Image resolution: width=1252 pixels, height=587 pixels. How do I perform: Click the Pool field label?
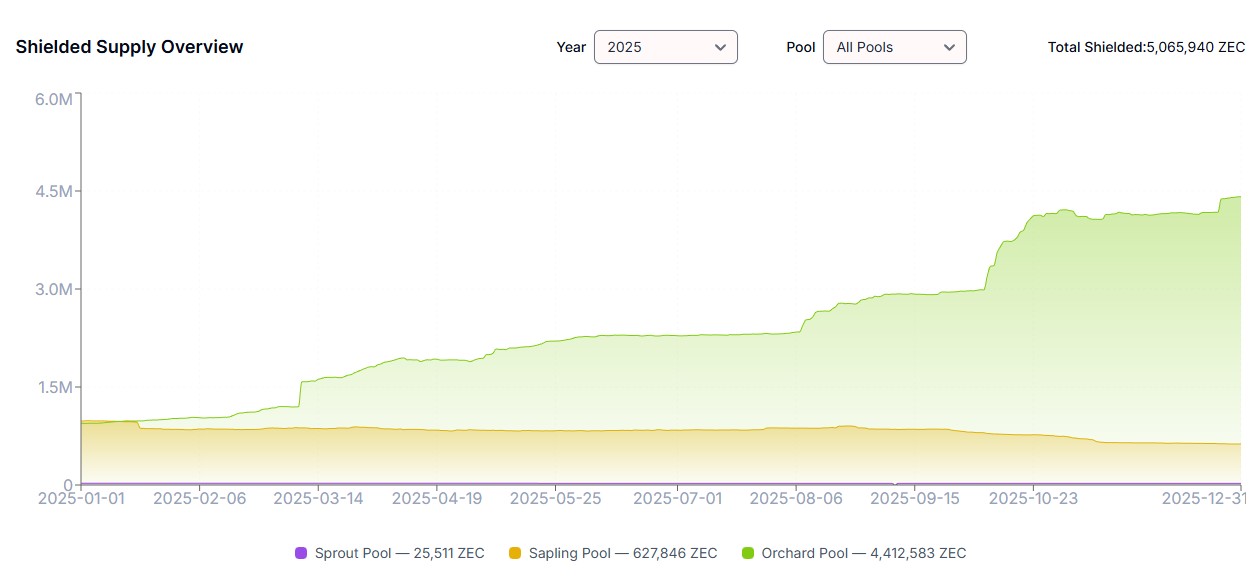tap(801, 47)
